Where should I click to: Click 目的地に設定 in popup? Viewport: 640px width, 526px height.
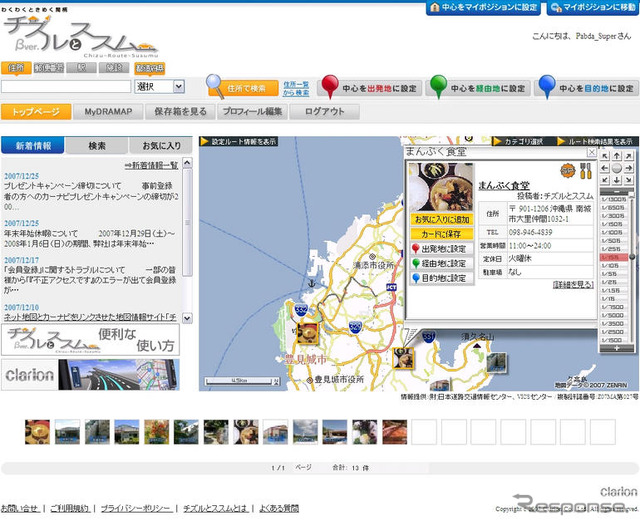click(x=442, y=278)
